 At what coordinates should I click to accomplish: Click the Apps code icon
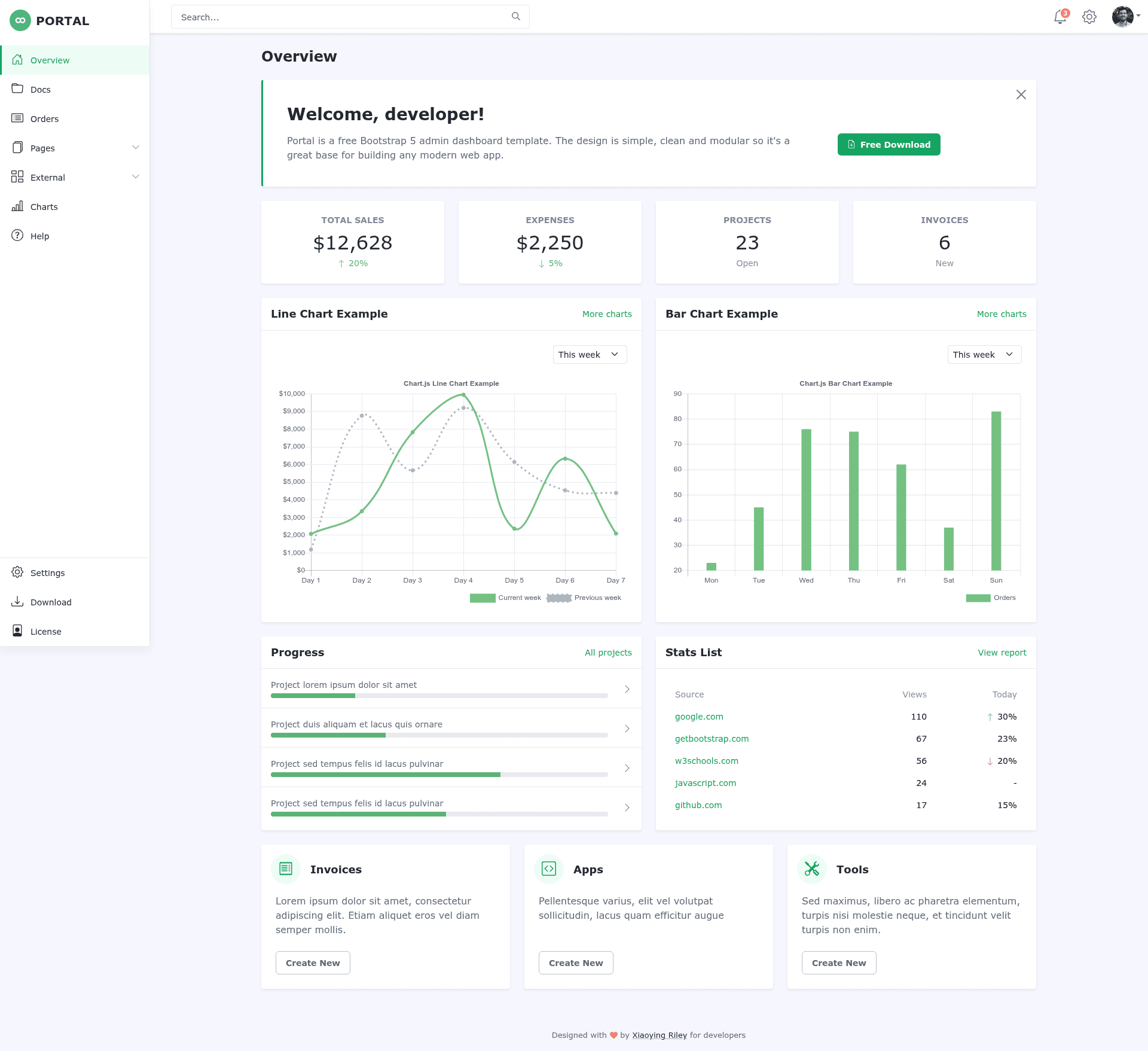[x=549, y=869]
